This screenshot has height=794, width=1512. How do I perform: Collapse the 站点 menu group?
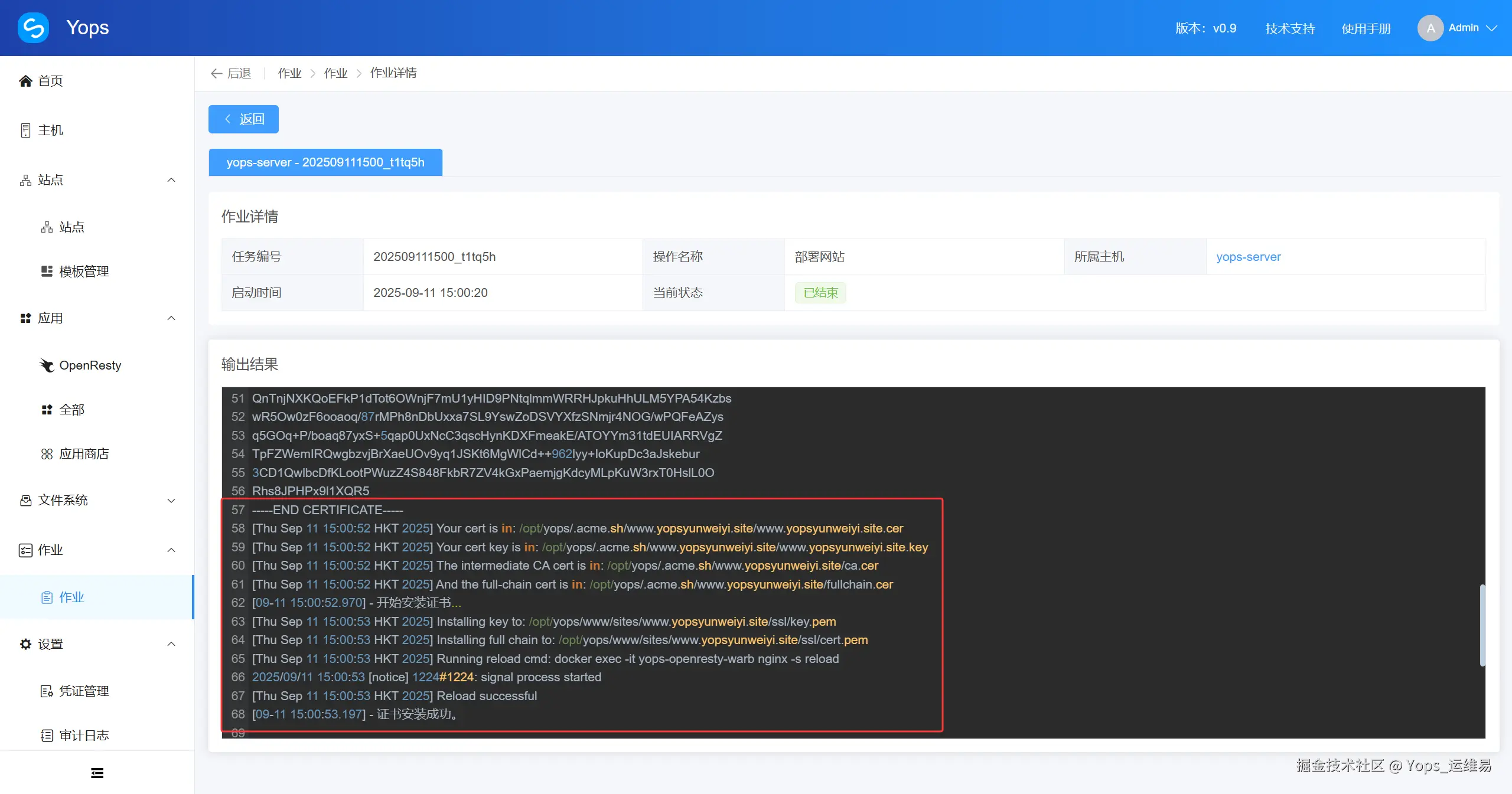171,180
